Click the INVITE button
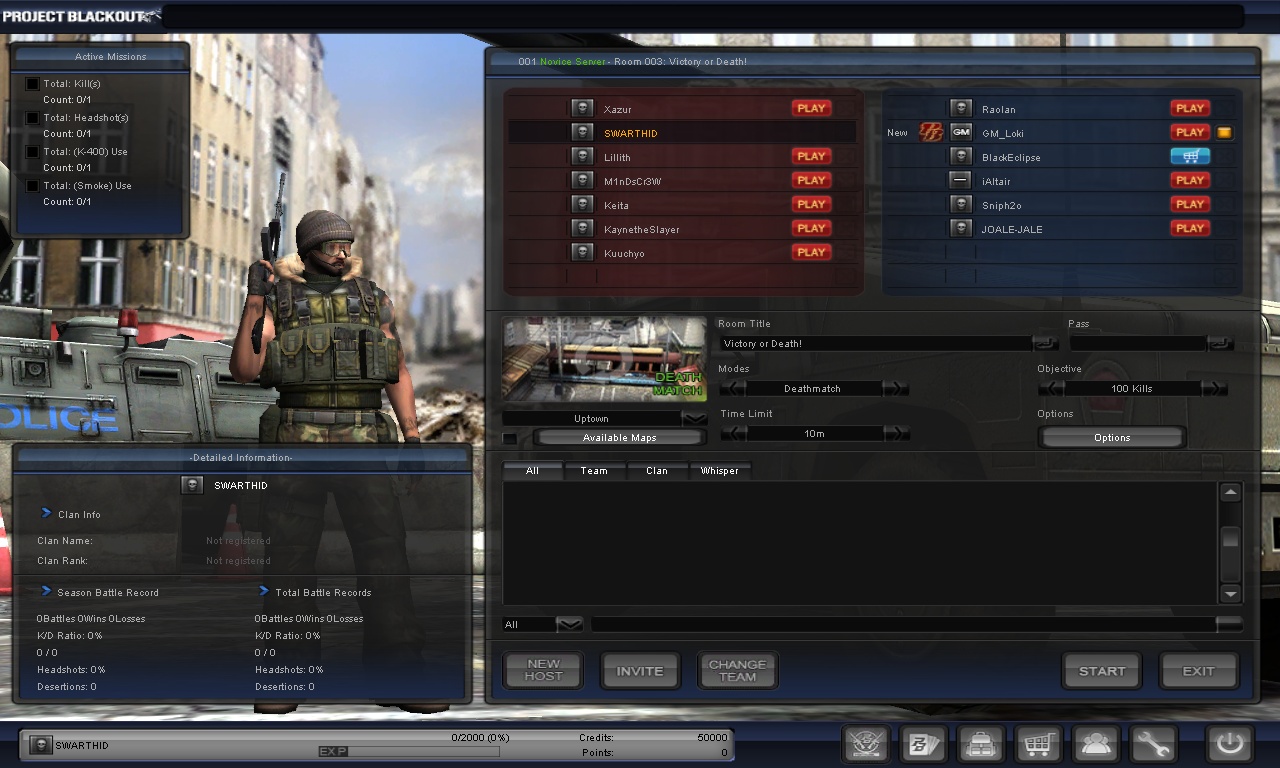The width and height of the screenshot is (1280, 768). click(640, 670)
